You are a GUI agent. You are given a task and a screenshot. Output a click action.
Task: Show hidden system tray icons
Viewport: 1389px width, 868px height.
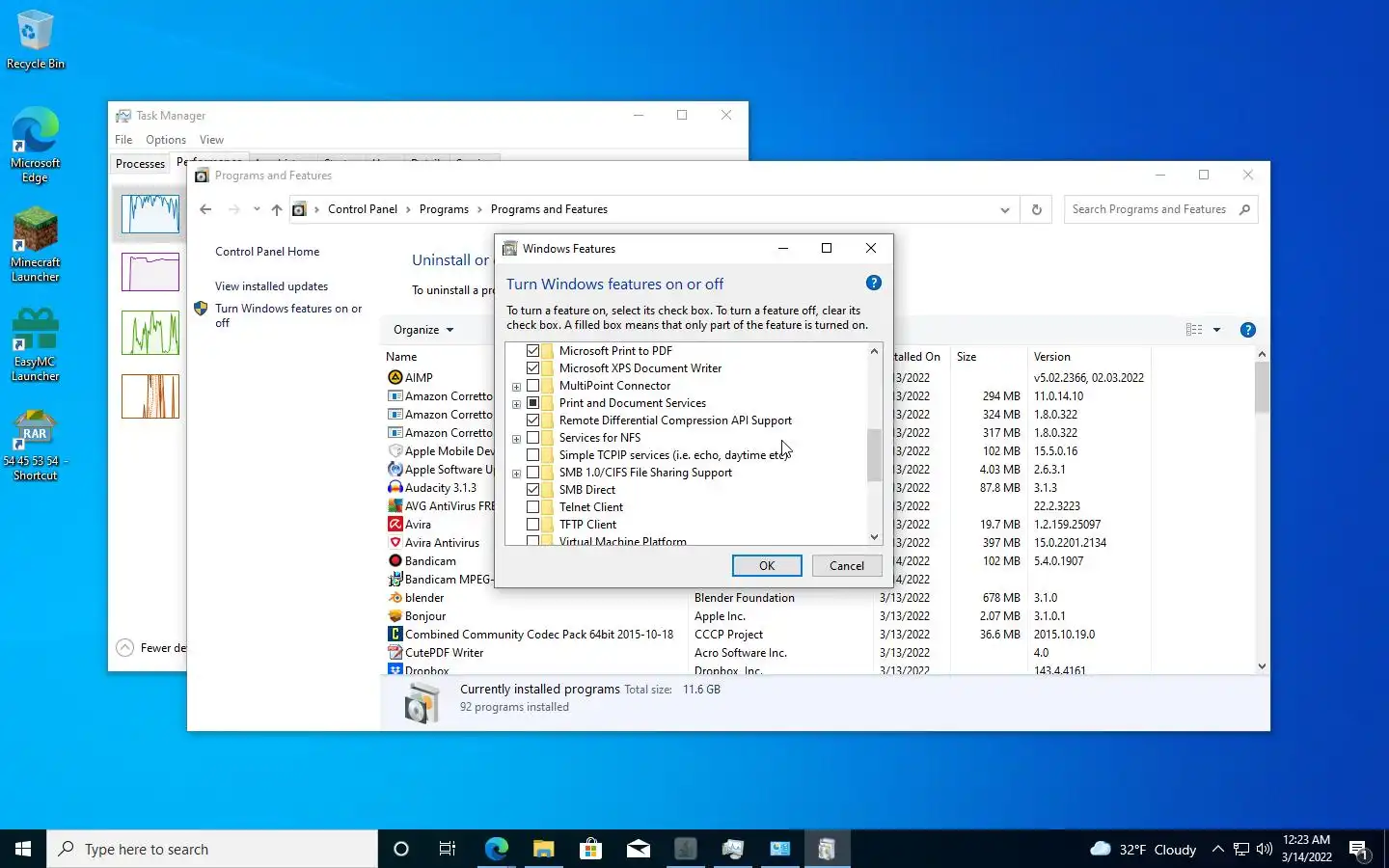(1217, 849)
